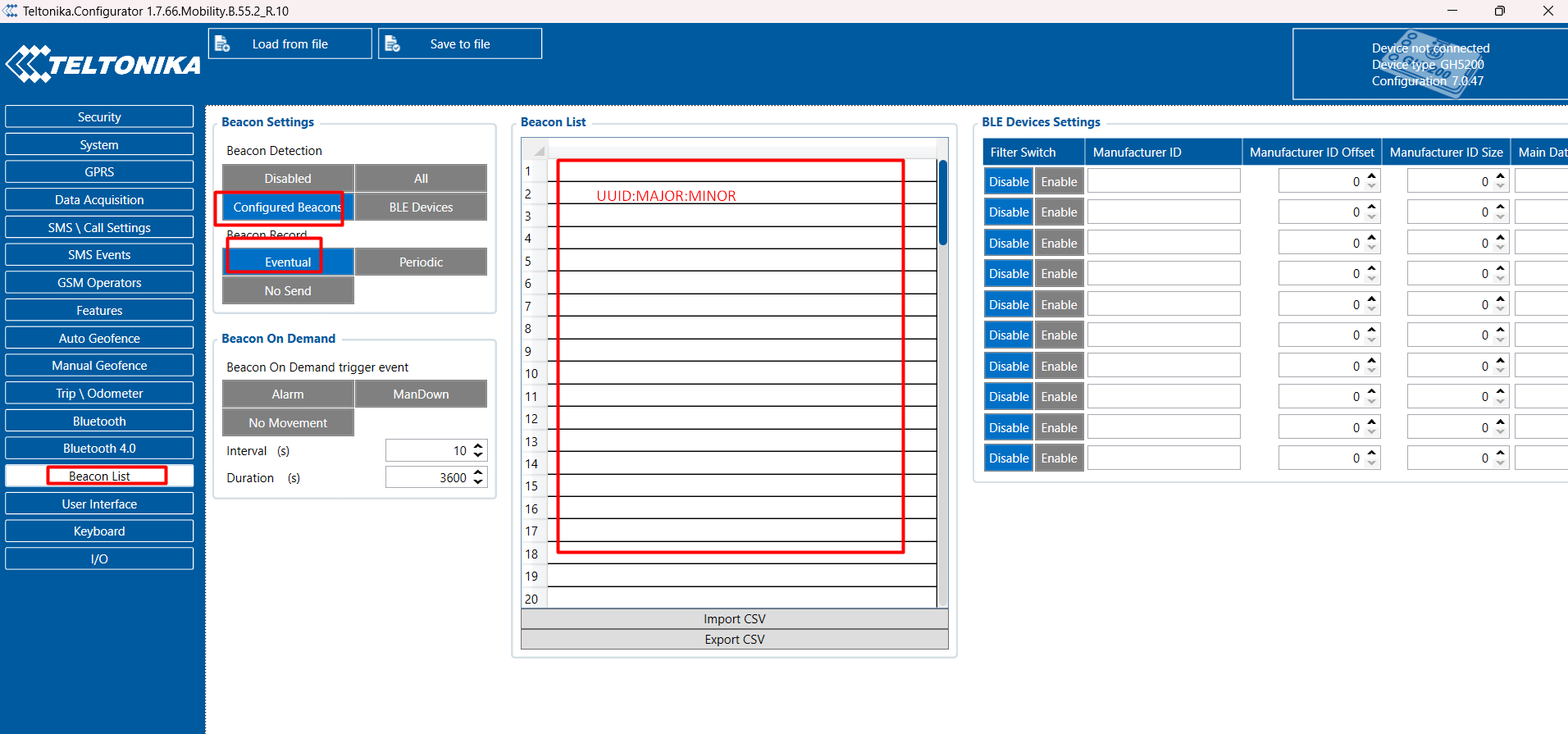Open the Keyboard section

pos(99,531)
